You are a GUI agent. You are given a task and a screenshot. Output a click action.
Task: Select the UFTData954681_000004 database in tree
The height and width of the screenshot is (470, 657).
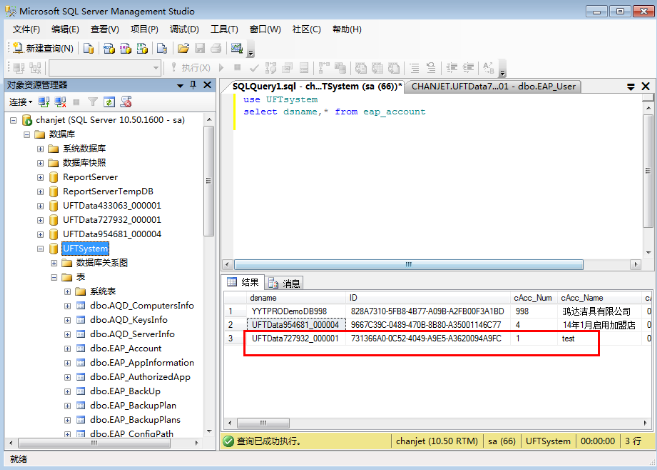[x=112, y=234]
